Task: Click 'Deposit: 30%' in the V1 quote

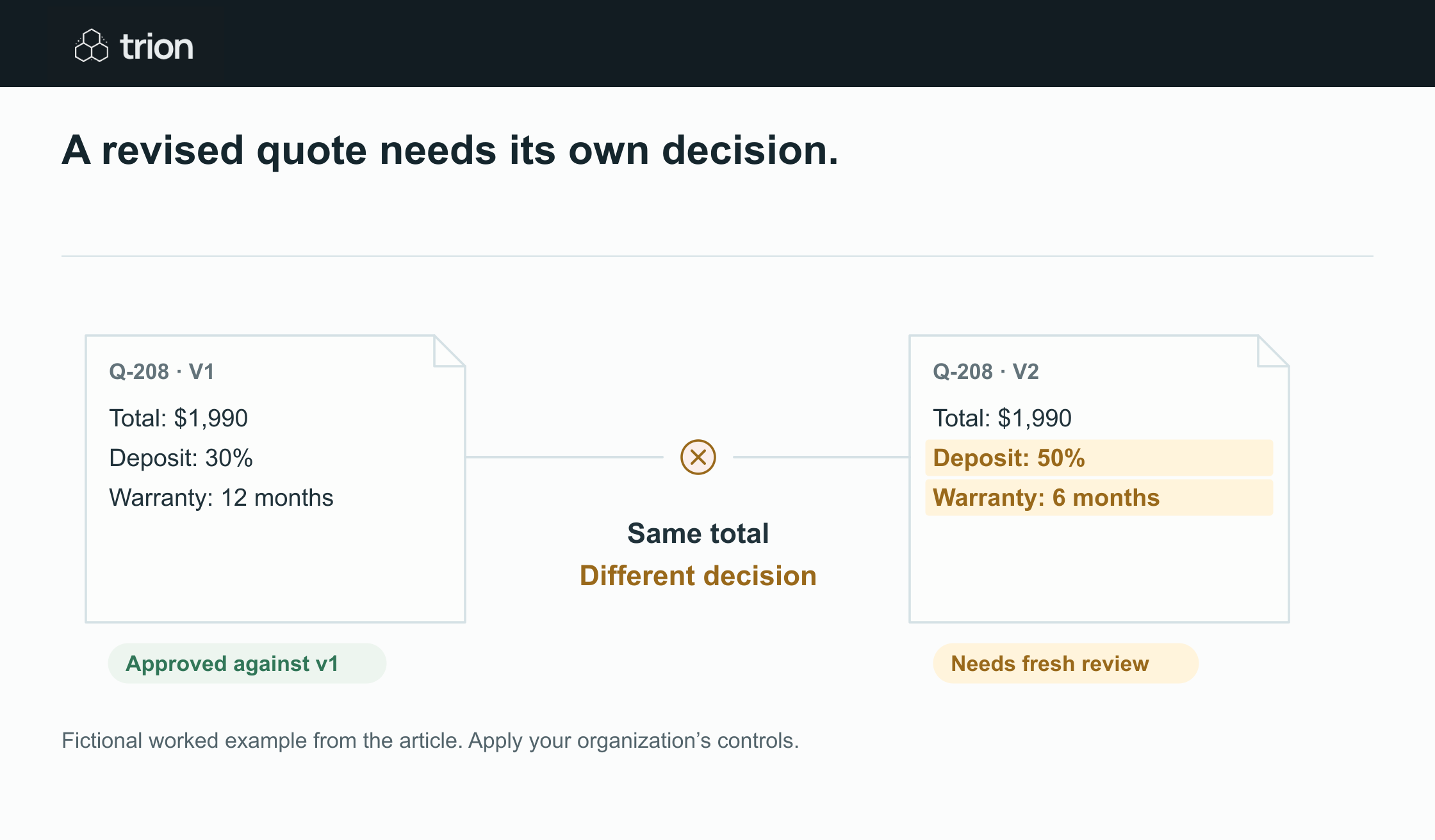Action: (181, 458)
